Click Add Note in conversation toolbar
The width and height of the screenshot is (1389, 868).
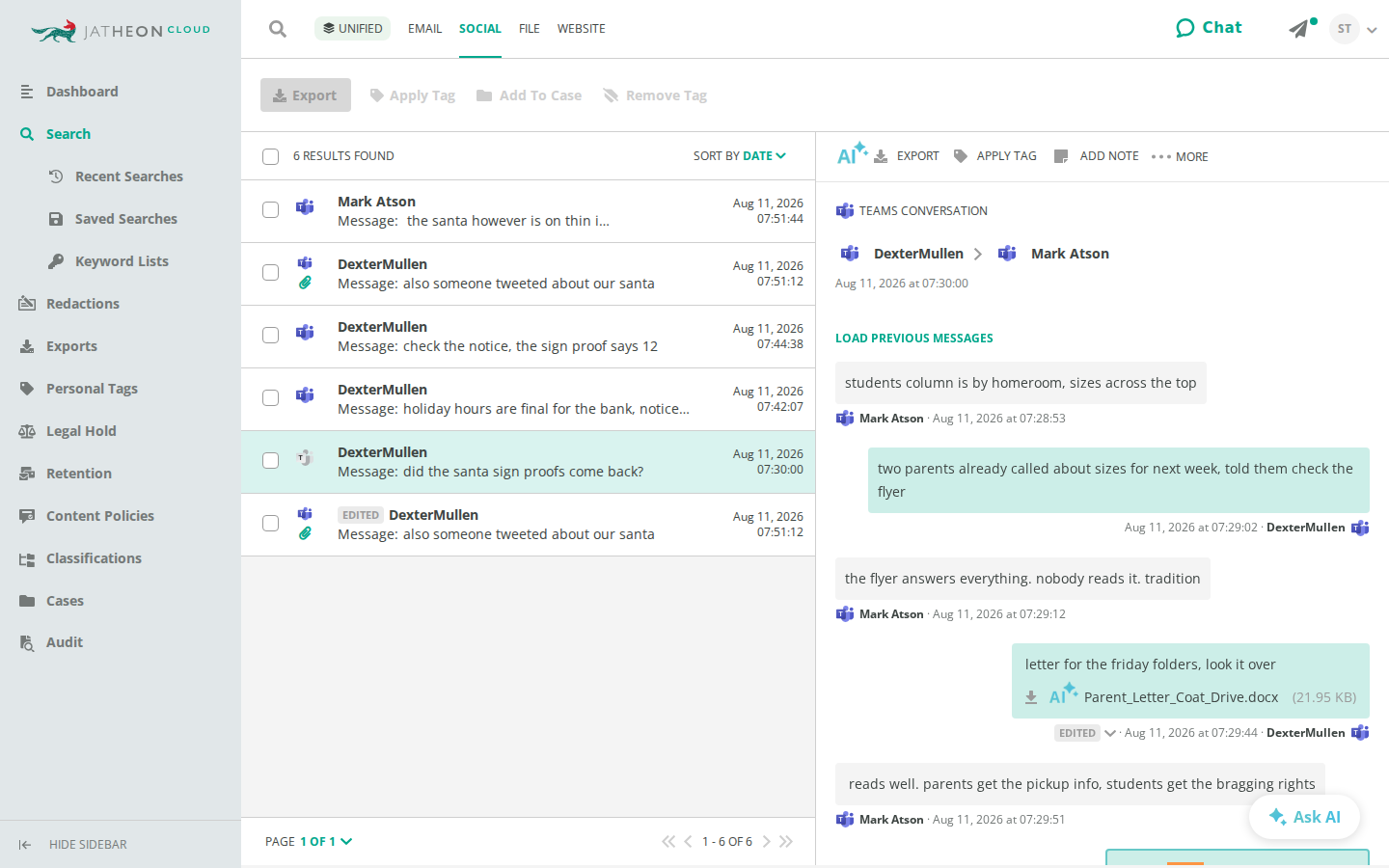pos(1097,156)
